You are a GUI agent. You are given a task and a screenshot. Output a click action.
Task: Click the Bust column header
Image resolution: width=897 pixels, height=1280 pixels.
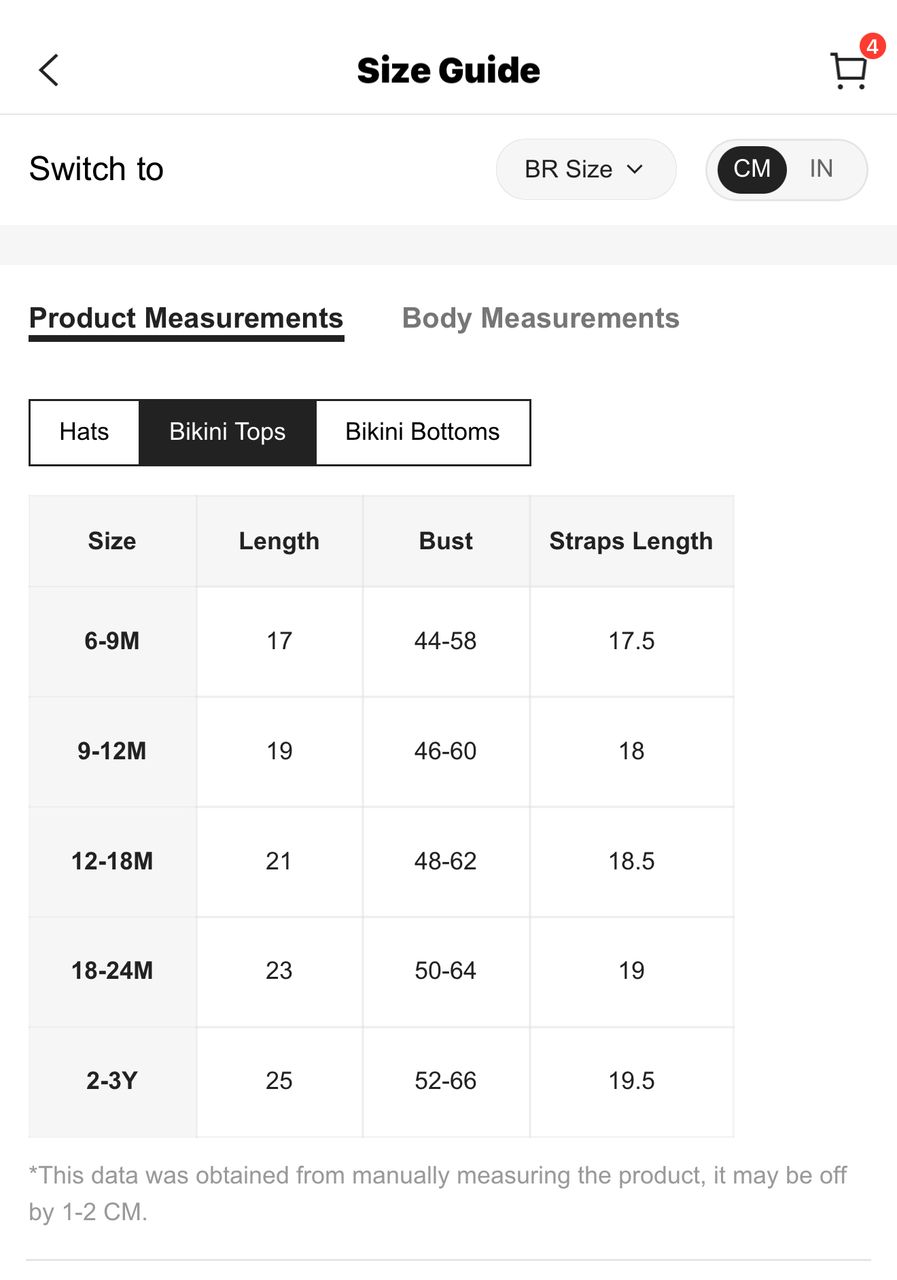point(446,541)
